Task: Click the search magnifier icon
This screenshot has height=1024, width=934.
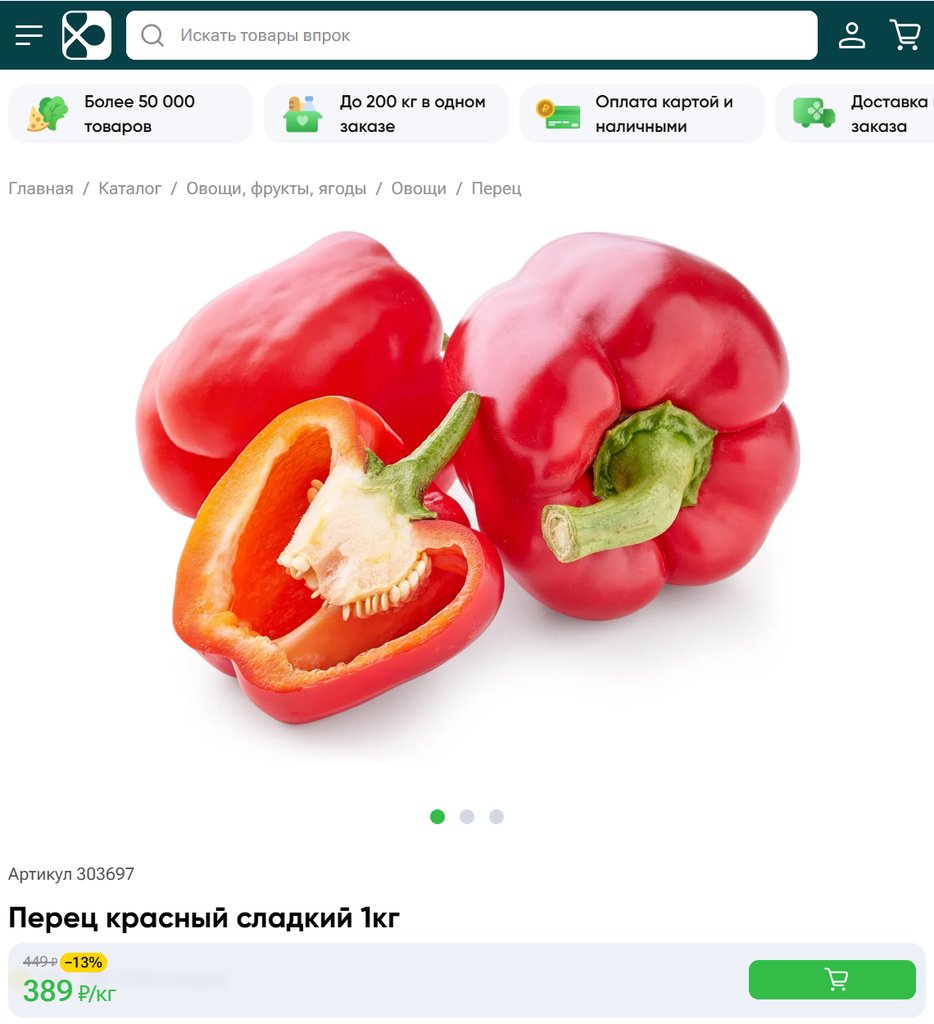Action: click(x=152, y=35)
